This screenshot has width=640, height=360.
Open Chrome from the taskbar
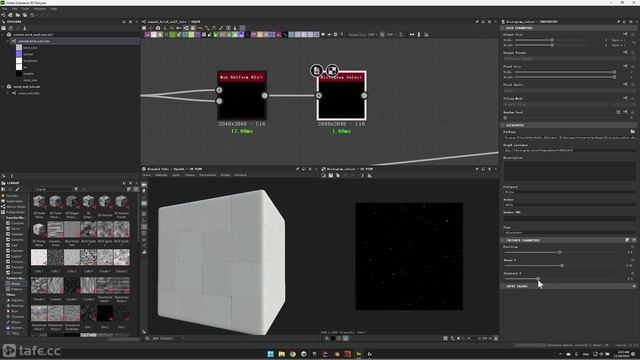click(x=293, y=354)
